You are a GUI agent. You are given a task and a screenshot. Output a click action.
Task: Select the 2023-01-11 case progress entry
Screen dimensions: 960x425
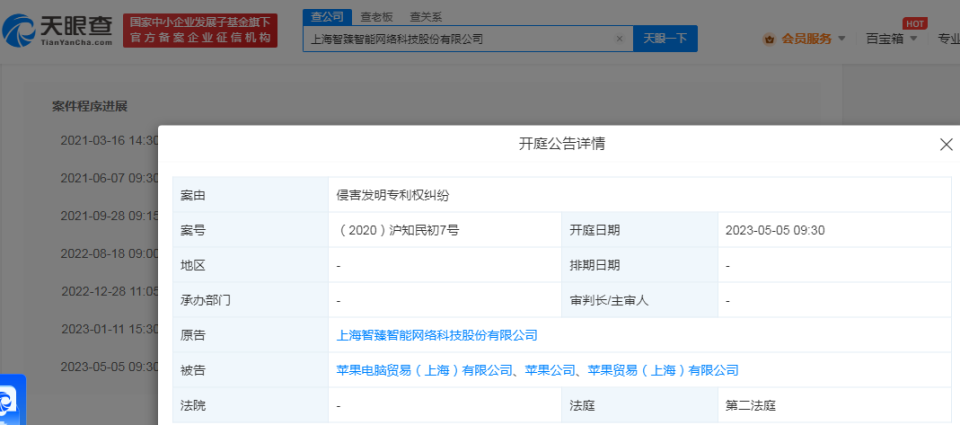click(x=110, y=329)
